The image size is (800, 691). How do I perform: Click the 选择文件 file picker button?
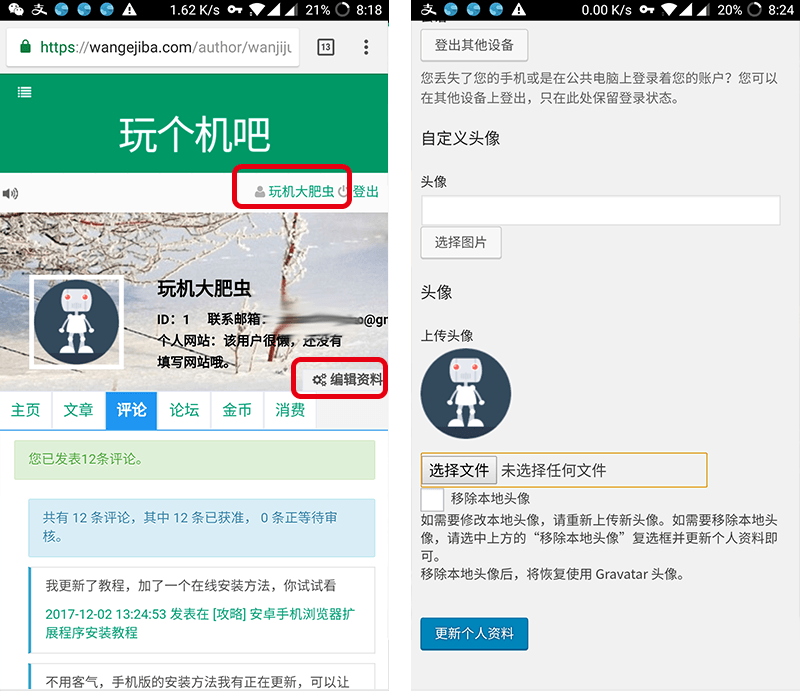(x=458, y=470)
